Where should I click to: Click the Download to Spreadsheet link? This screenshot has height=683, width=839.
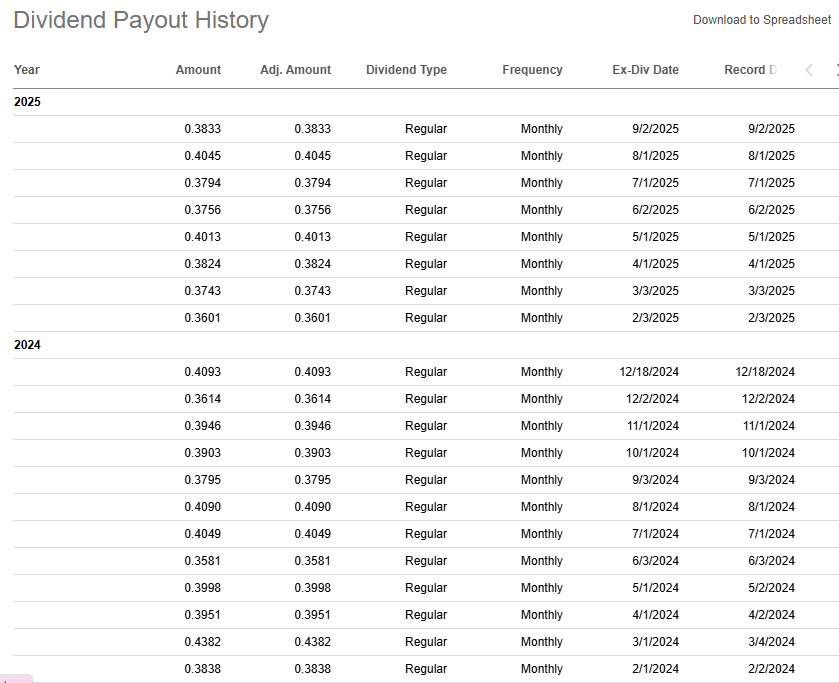(x=761, y=20)
